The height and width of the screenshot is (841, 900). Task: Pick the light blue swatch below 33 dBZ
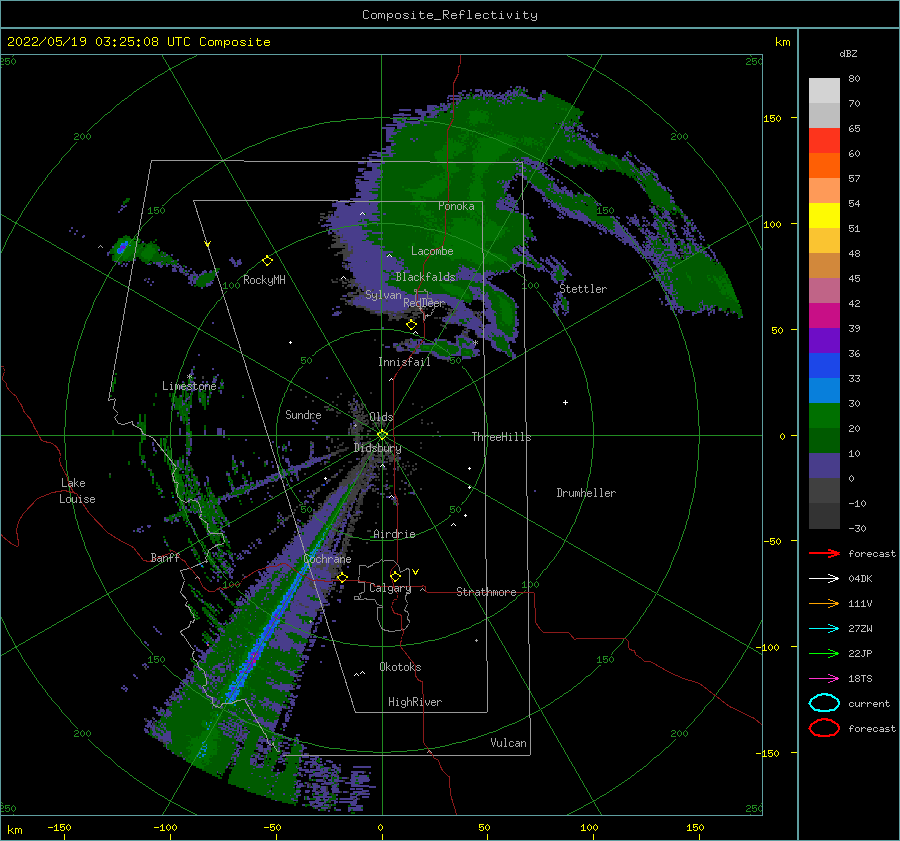tap(824, 391)
